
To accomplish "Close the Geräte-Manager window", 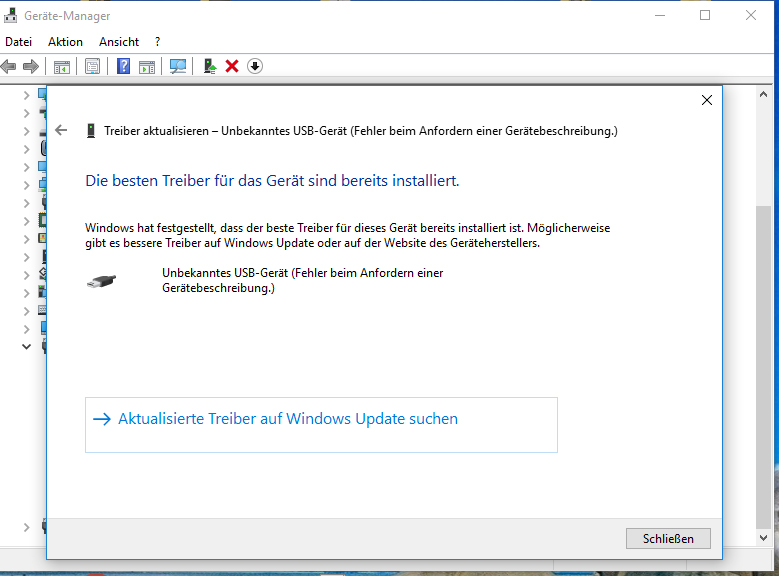I will pyautogui.click(x=751, y=15).
